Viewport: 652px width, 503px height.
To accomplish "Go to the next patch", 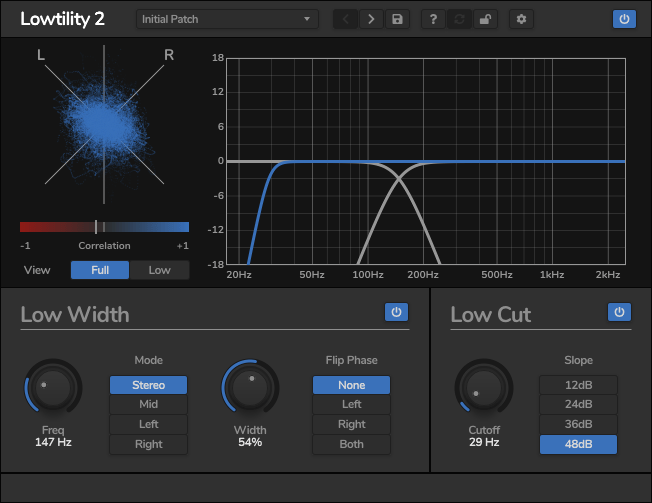I will pos(371,19).
